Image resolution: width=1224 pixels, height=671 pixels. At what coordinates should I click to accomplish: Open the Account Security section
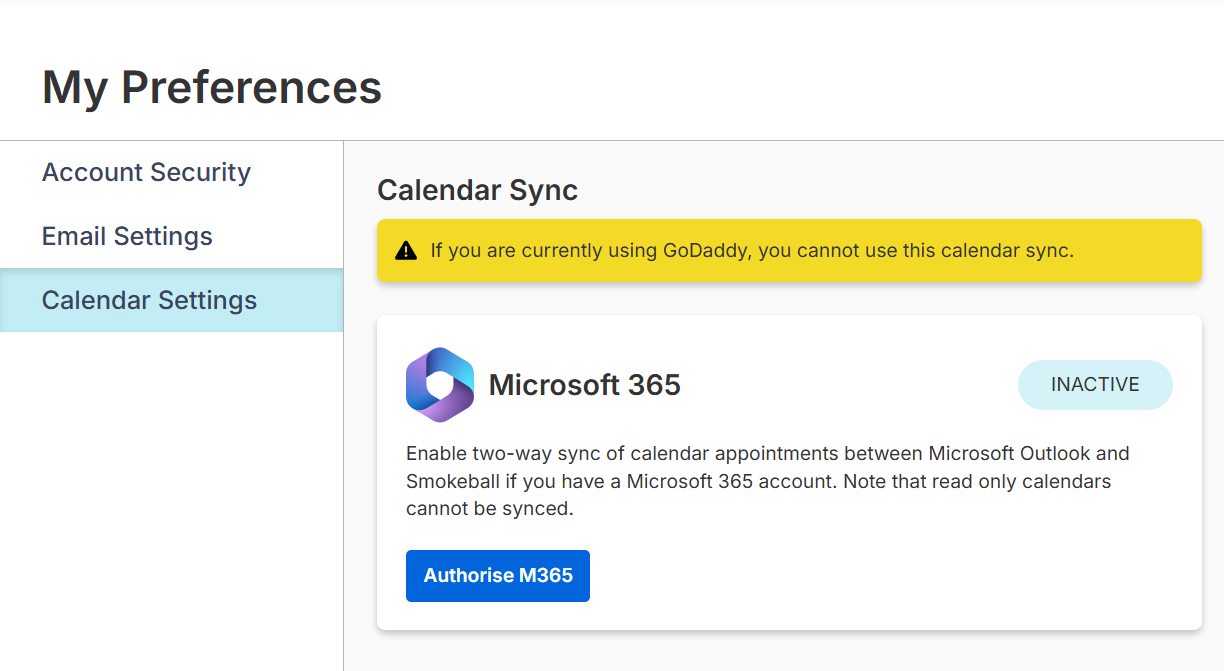(x=146, y=172)
